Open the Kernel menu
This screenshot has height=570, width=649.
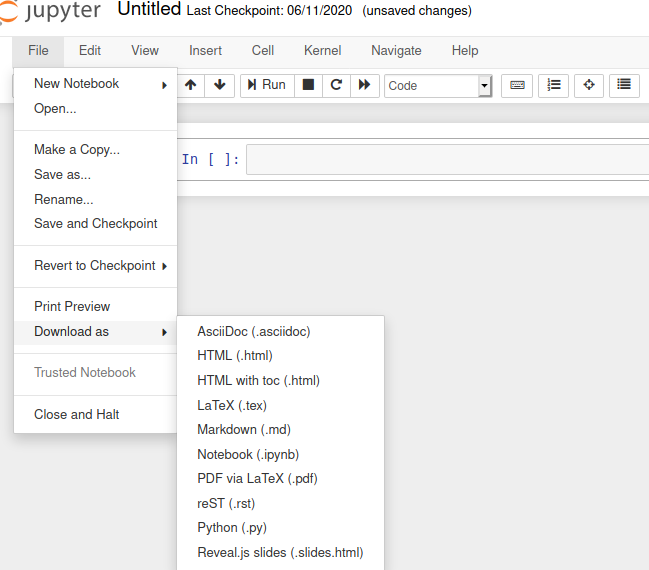point(322,51)
